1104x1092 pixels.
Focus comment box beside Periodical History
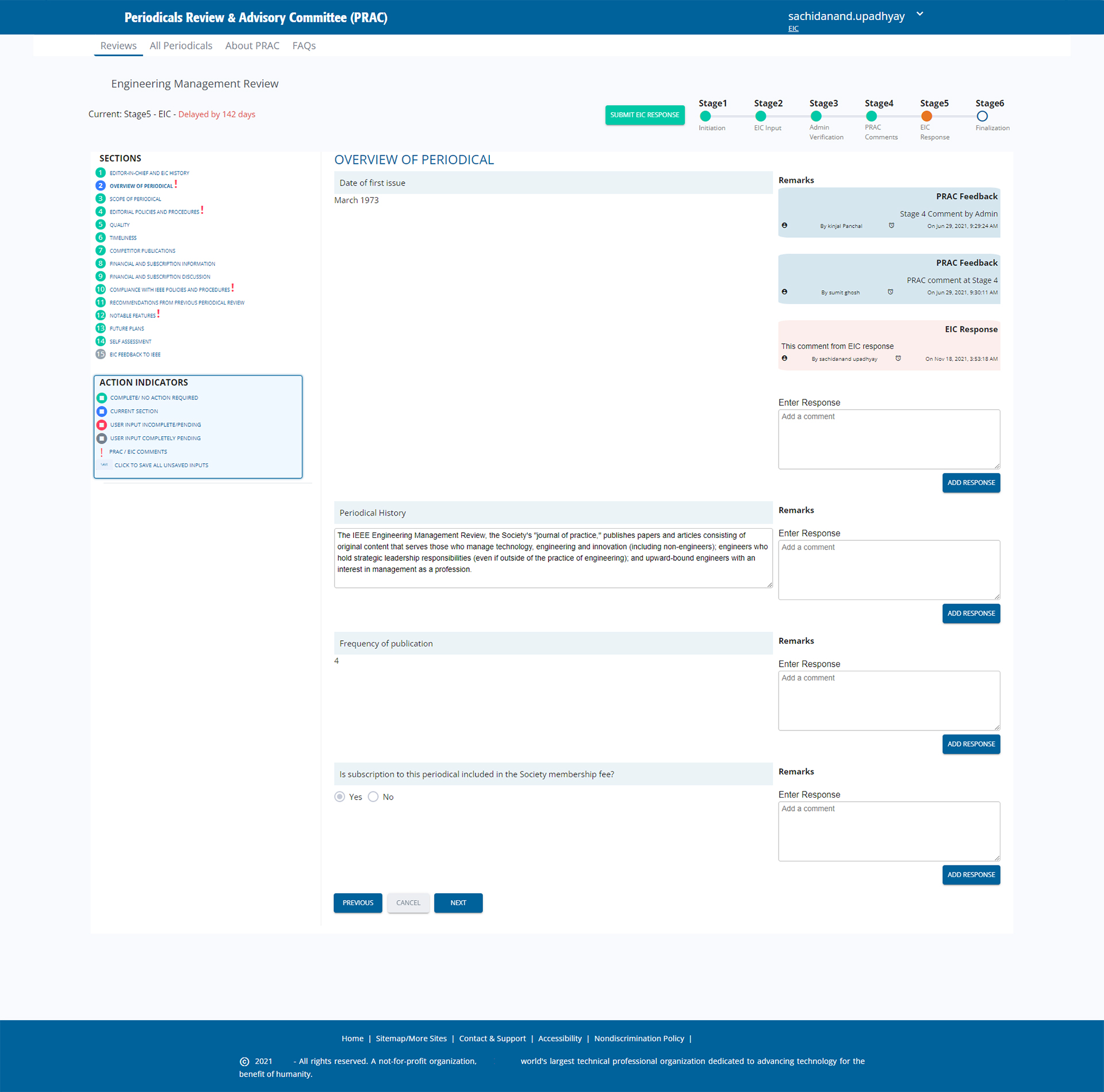(889, 570)
